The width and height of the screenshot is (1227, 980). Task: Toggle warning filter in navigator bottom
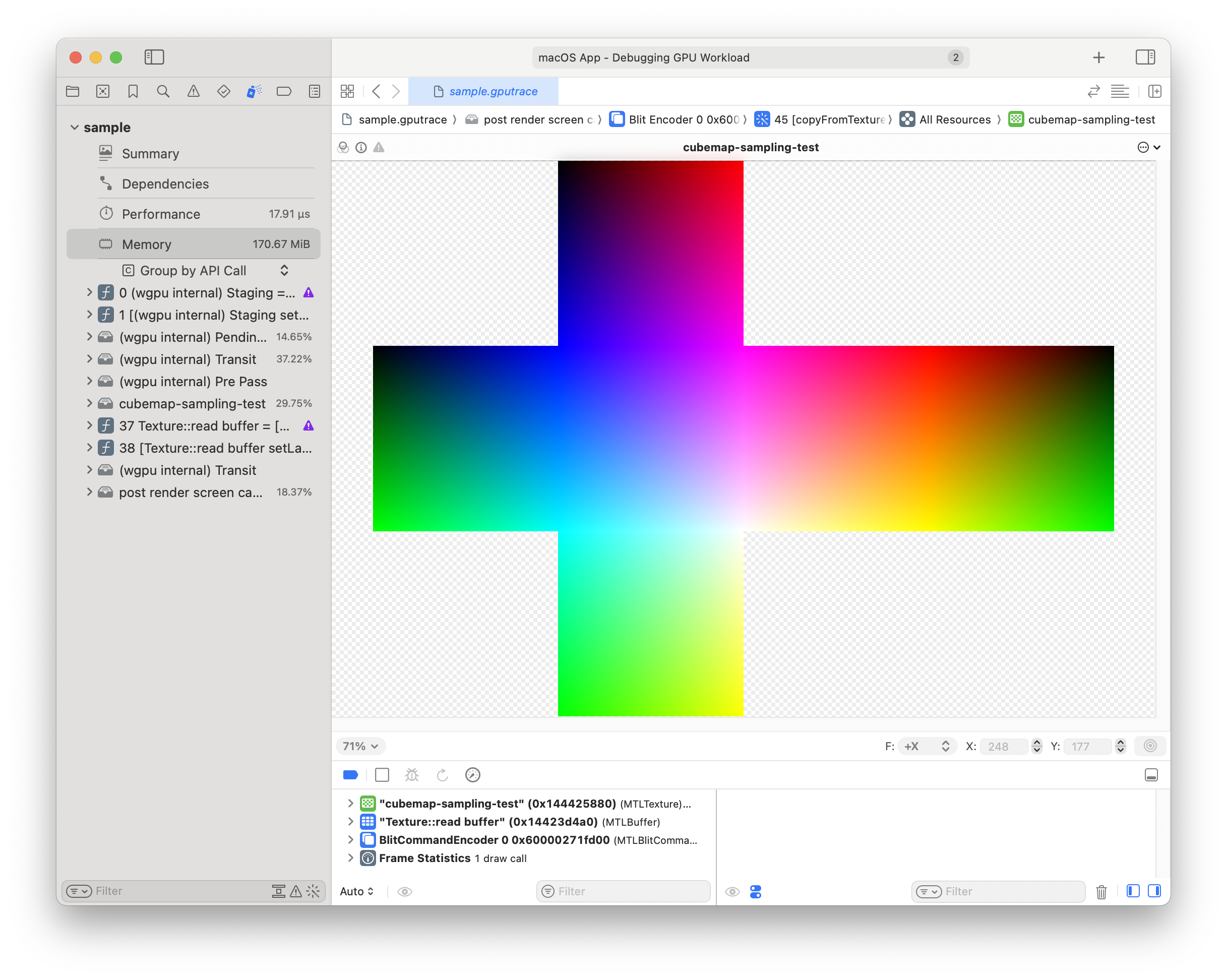coord(296,891)
